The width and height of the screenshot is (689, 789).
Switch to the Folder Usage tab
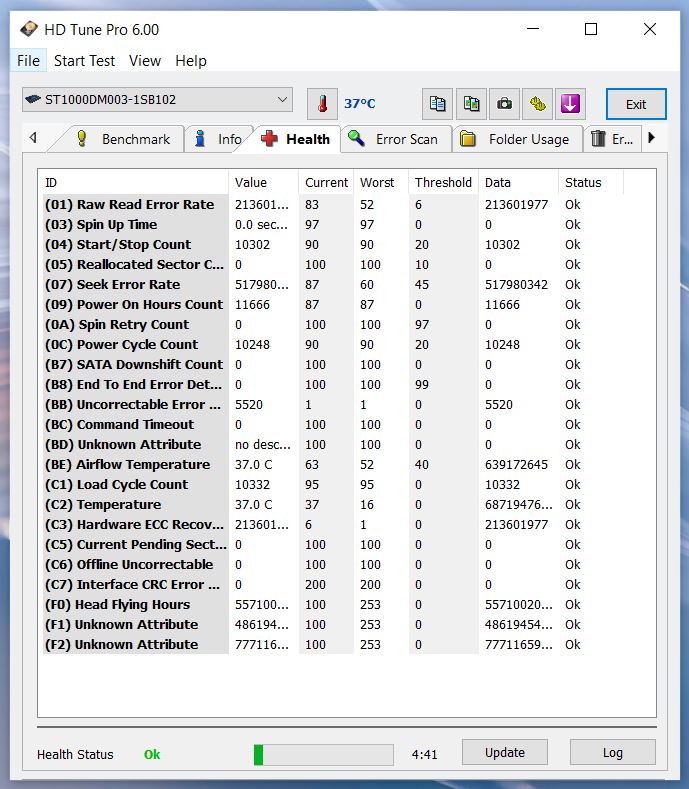pyautogui.click(x=516, y=139)
